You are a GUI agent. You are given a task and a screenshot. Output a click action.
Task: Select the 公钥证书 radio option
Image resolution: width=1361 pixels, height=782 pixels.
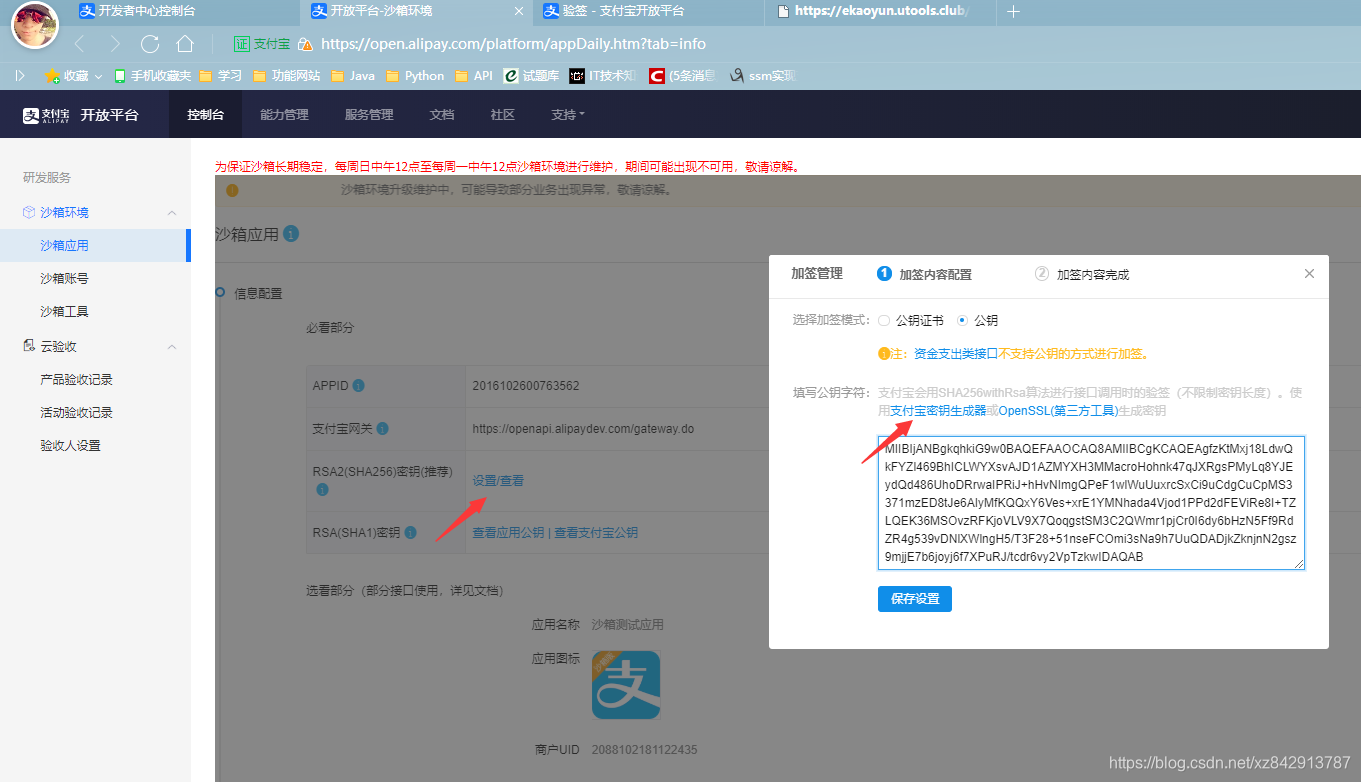pos(884,321)
